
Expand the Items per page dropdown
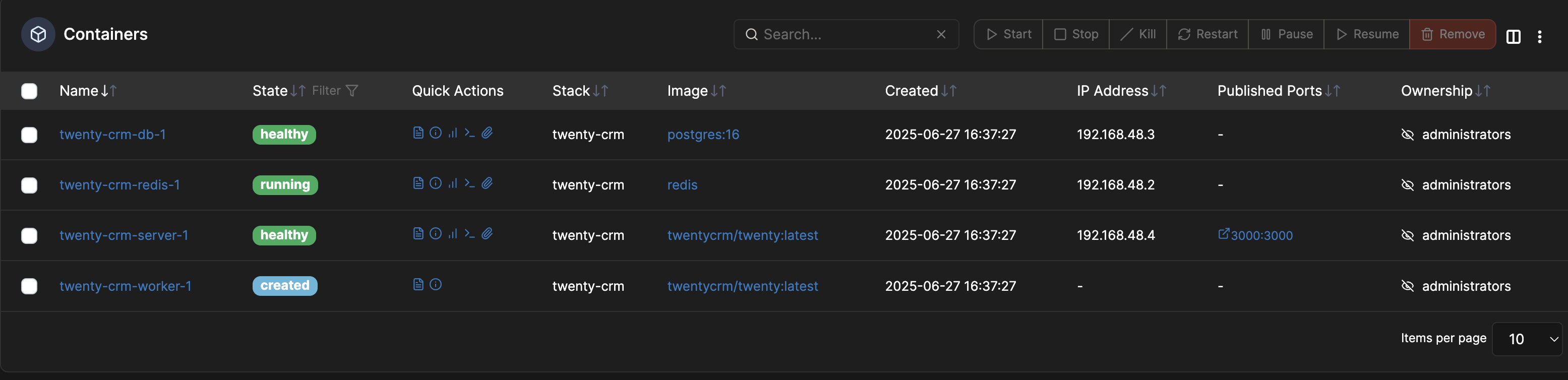1527,339
